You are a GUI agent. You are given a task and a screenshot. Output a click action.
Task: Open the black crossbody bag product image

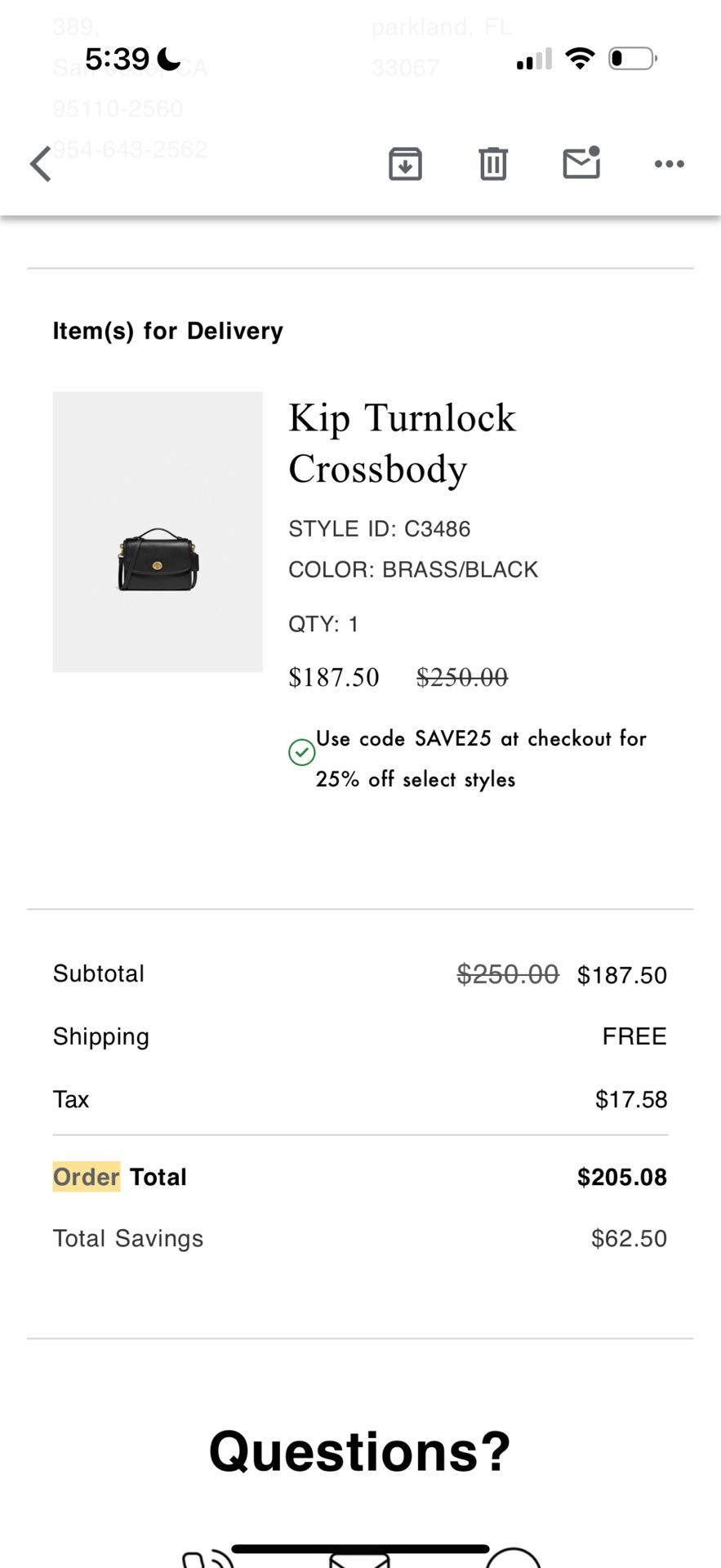click(158, 559)
